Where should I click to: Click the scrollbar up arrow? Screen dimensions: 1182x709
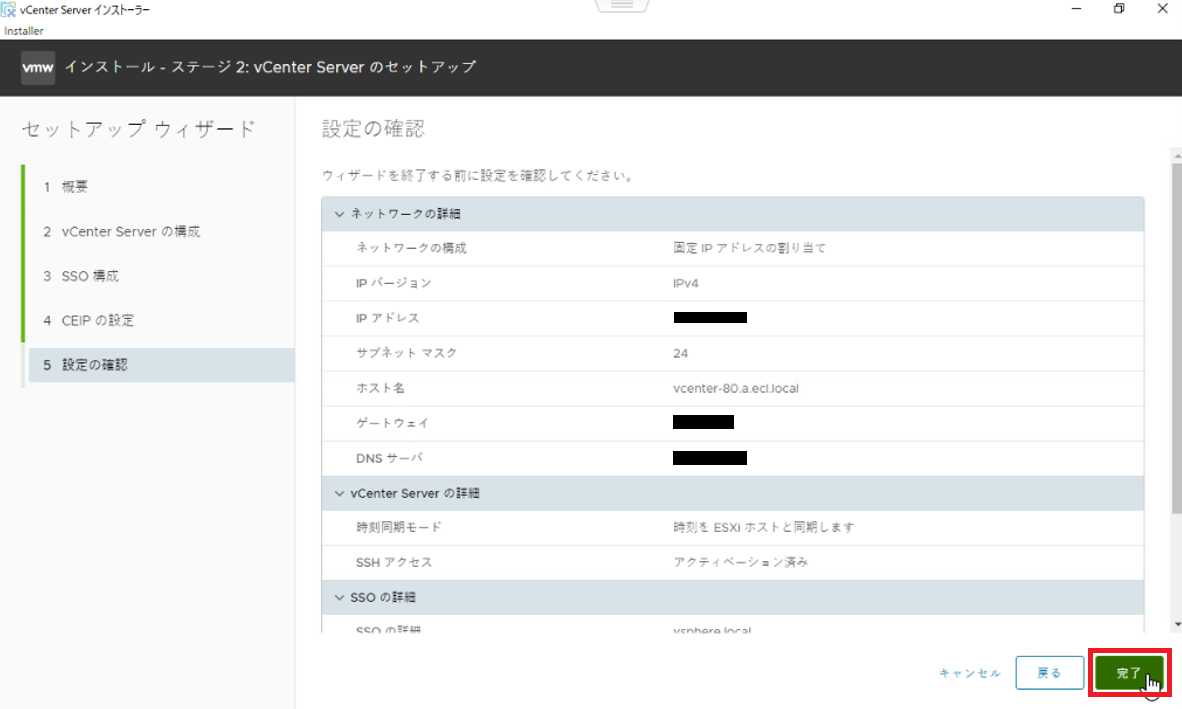[x=1177, y=156]
